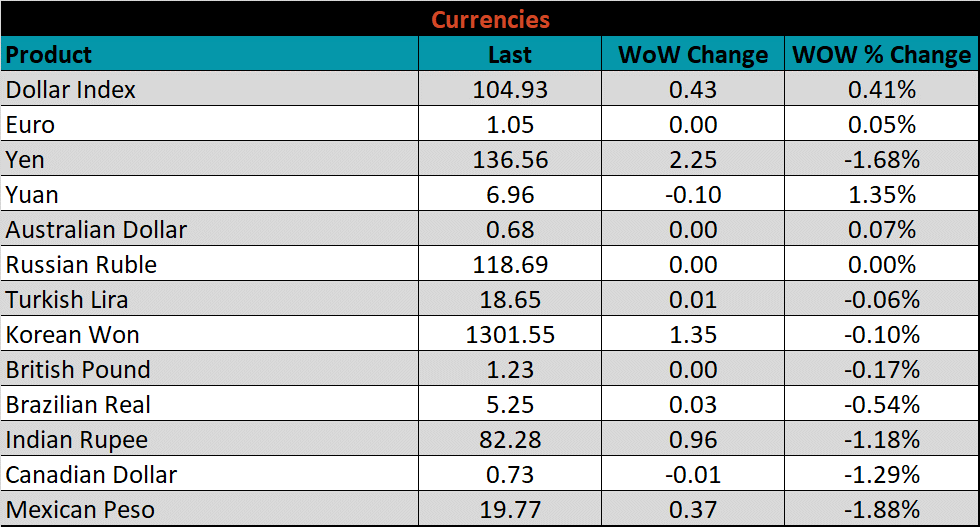Click the Canadian Dollar WoW change -0.01
Screen dimensions: 980x527
[693, 475]
